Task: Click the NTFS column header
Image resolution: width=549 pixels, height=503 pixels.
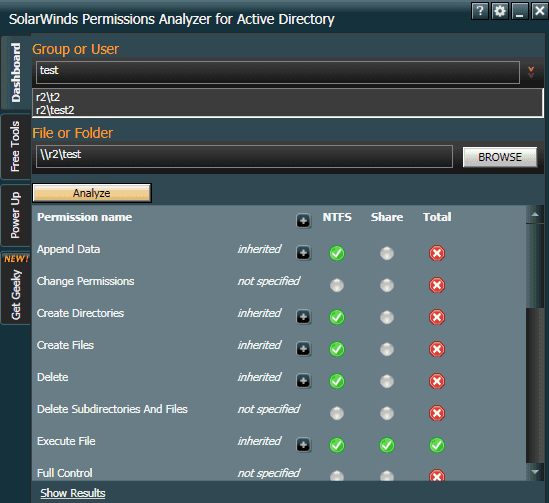Action: tap(337, 217)
